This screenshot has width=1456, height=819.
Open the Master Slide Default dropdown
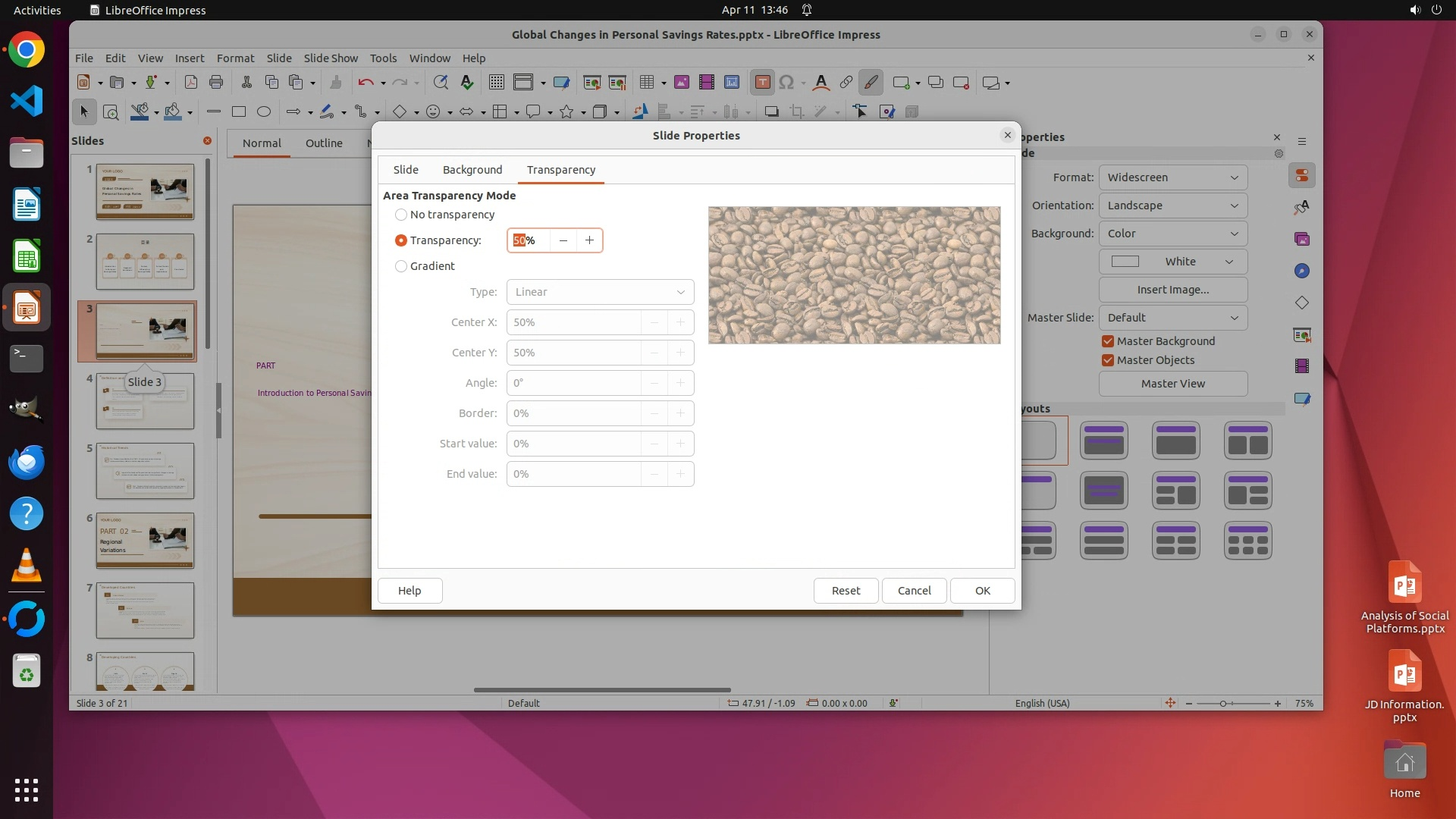pos(1172,318)
